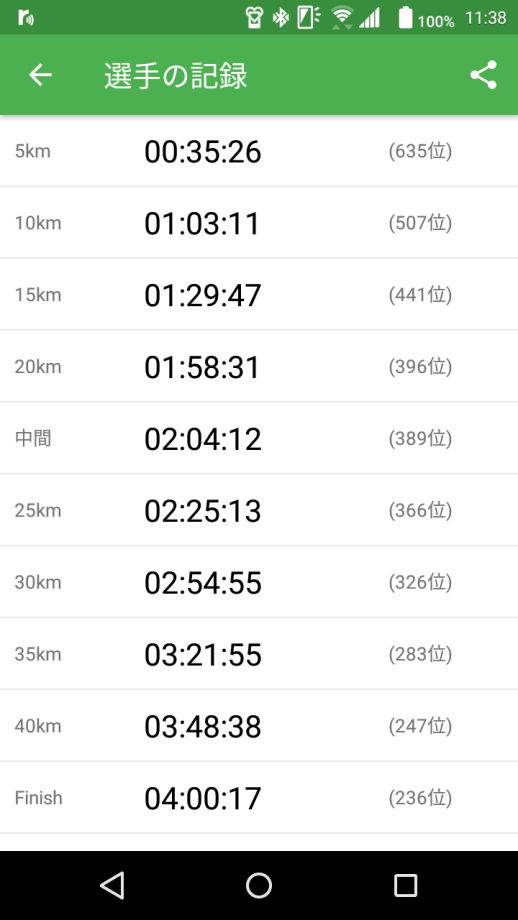
Task: Tap the 15km rank (441位)
Action: pyautogui.click(x=420, y=295)
